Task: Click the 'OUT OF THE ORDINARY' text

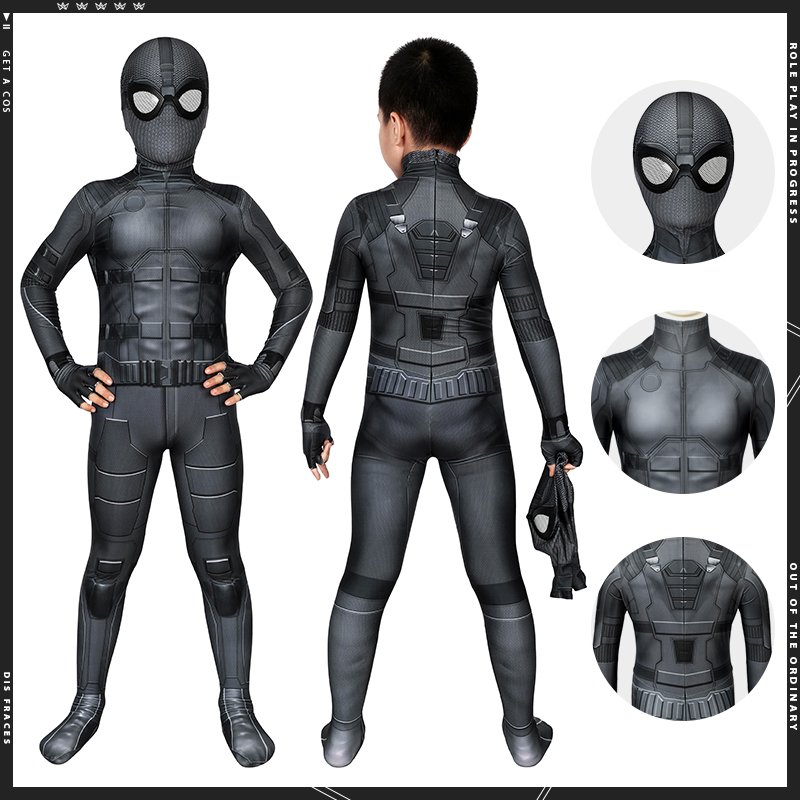Action: pos(793,646)
